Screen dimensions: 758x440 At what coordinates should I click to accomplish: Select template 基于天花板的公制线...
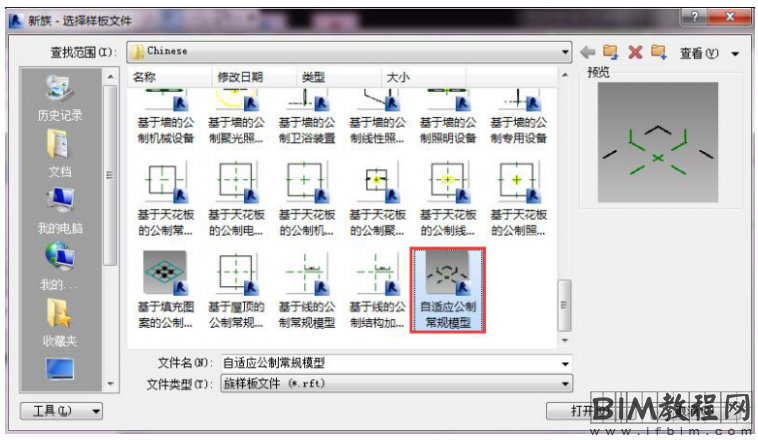(448, 199)
